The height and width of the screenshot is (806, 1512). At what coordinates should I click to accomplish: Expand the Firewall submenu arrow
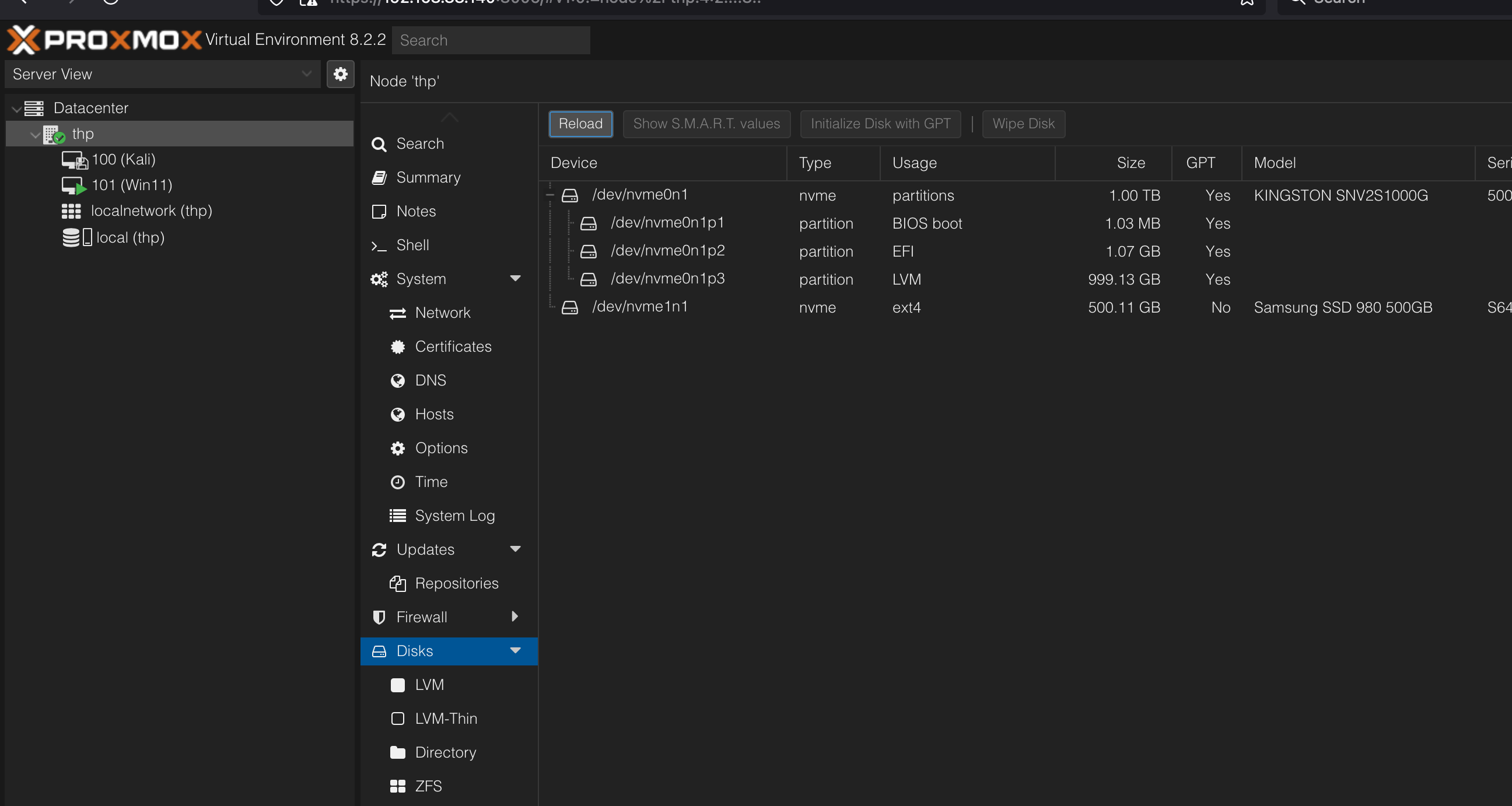click(x=514, y=616)
